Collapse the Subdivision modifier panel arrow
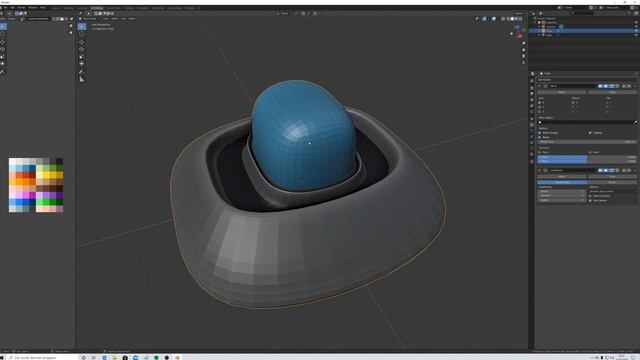This screenshot has width=640, height=360. [x=539, y=170]
